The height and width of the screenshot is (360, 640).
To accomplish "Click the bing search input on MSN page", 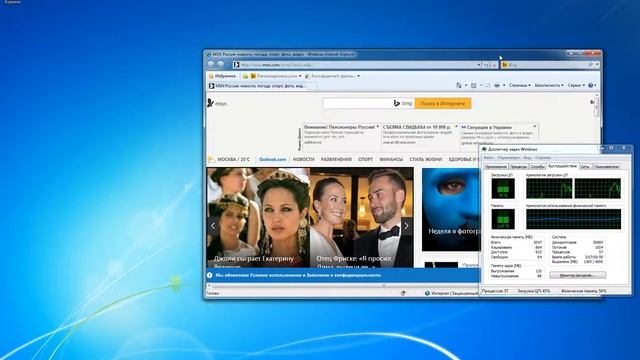I will (x=357, y=104).
